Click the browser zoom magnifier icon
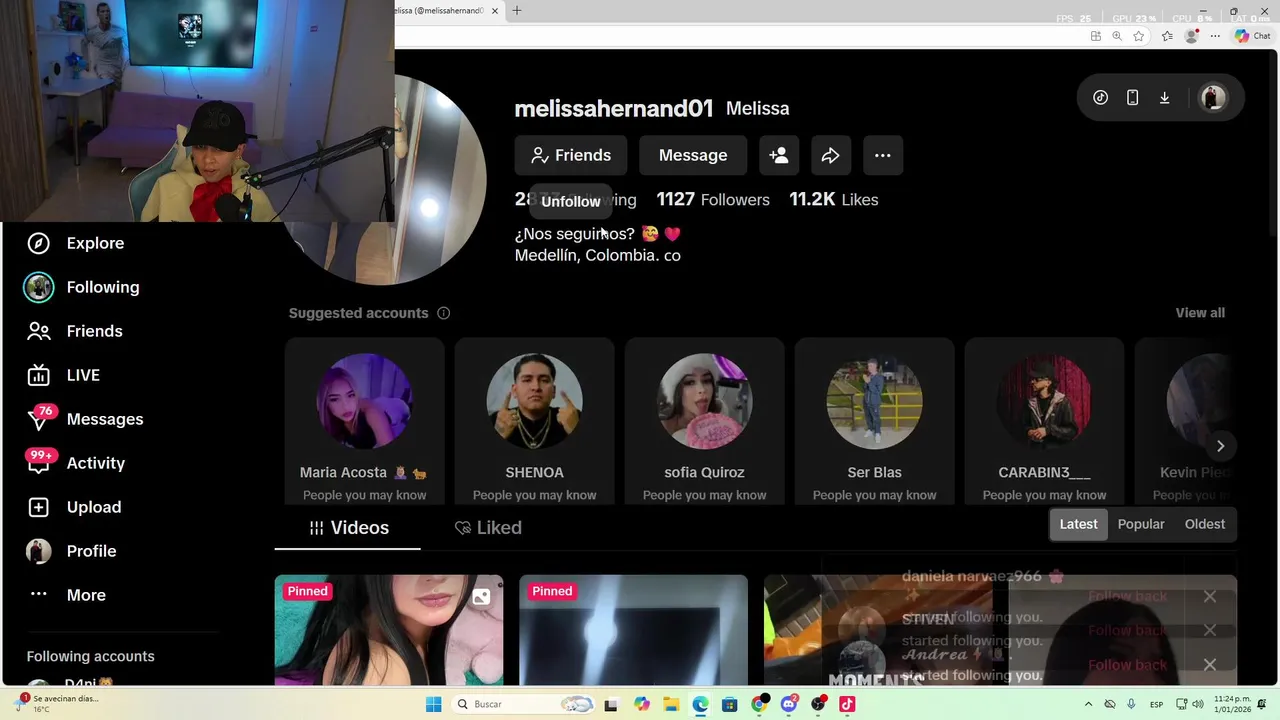Image resolution: width=1280 pixels, height=720 pixels. click(1117, 36)
